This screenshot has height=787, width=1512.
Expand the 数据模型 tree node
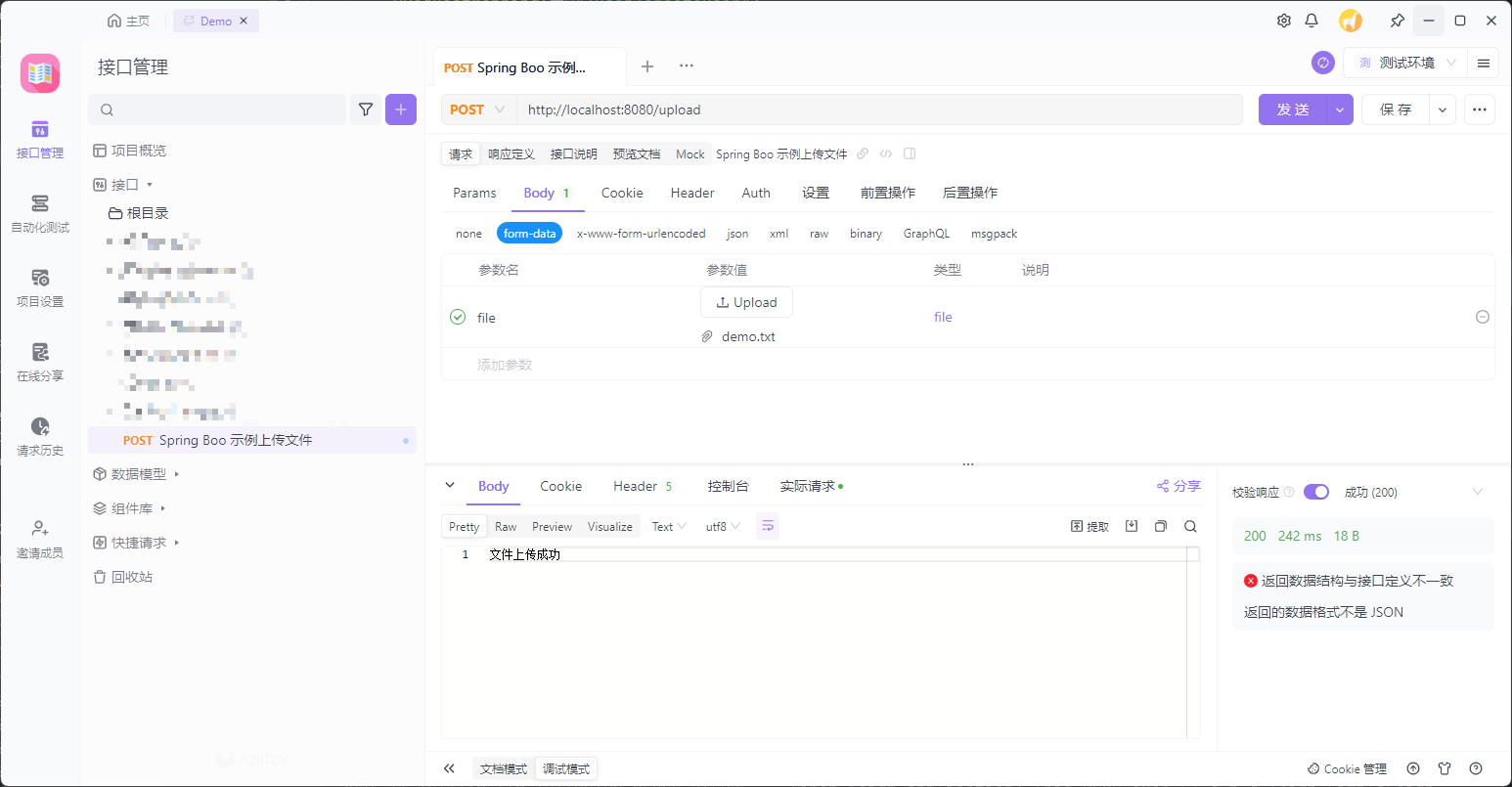[177, 474]
